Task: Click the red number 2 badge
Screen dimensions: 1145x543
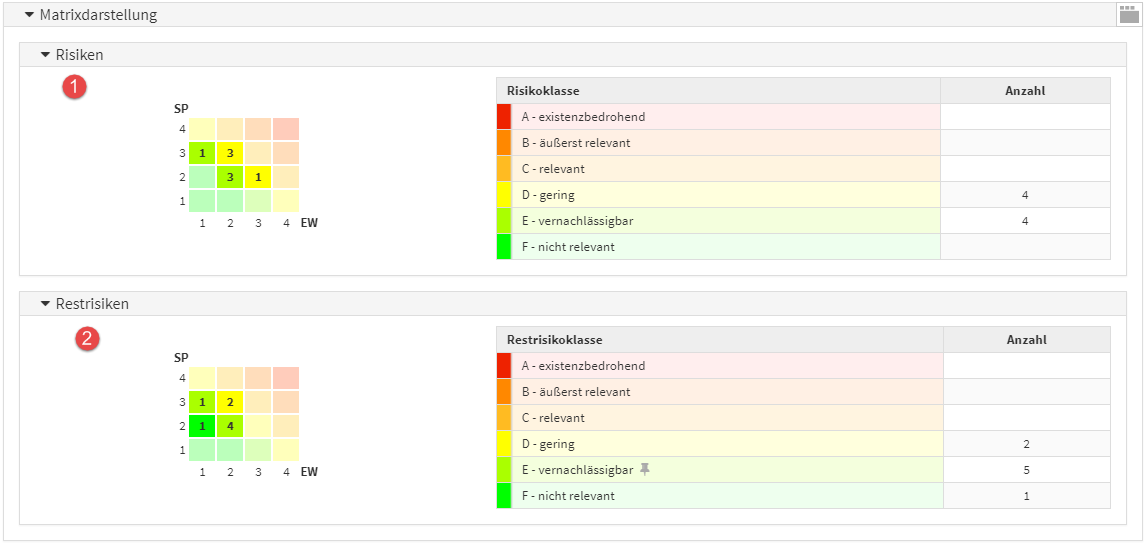Action: pyautogui.click(x=88, y=339)
